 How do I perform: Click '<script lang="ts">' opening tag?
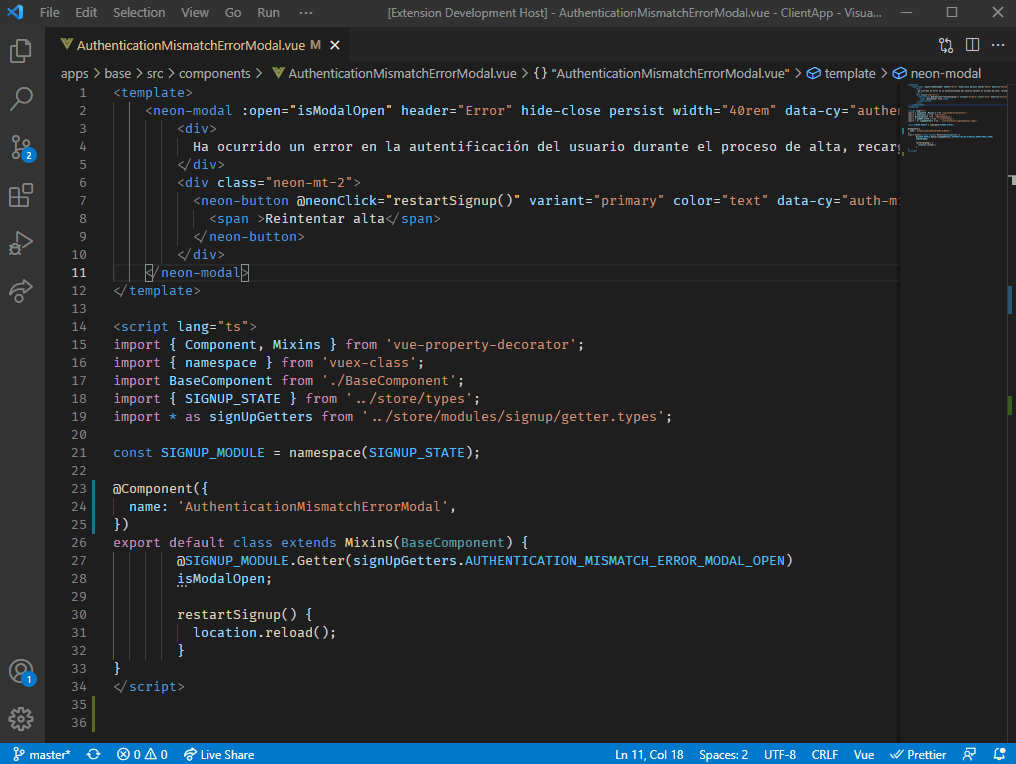click(185, 327)
